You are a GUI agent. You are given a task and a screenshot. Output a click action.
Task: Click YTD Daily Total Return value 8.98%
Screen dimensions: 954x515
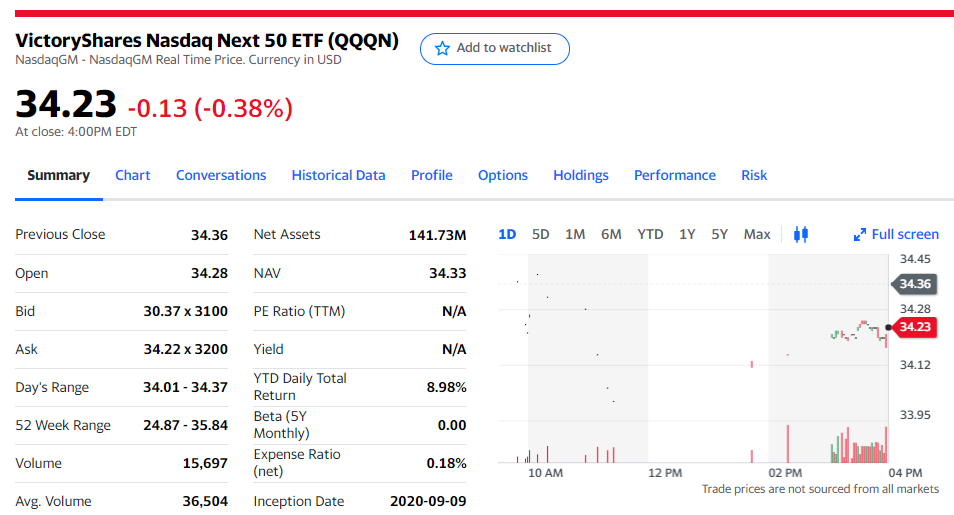point(447,387)
